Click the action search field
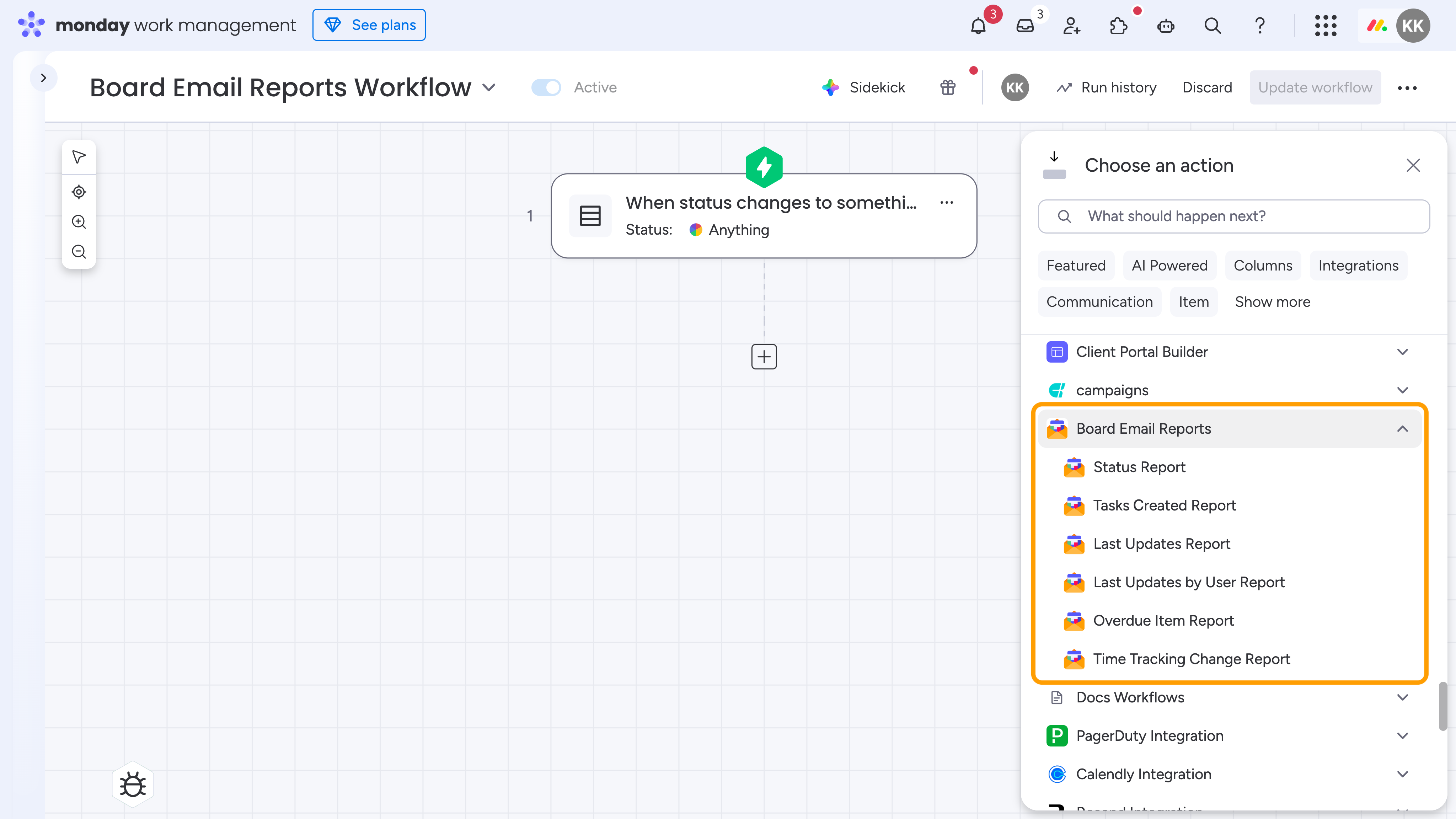Viewport: 1456px width, 819px height. (1233, 216)
